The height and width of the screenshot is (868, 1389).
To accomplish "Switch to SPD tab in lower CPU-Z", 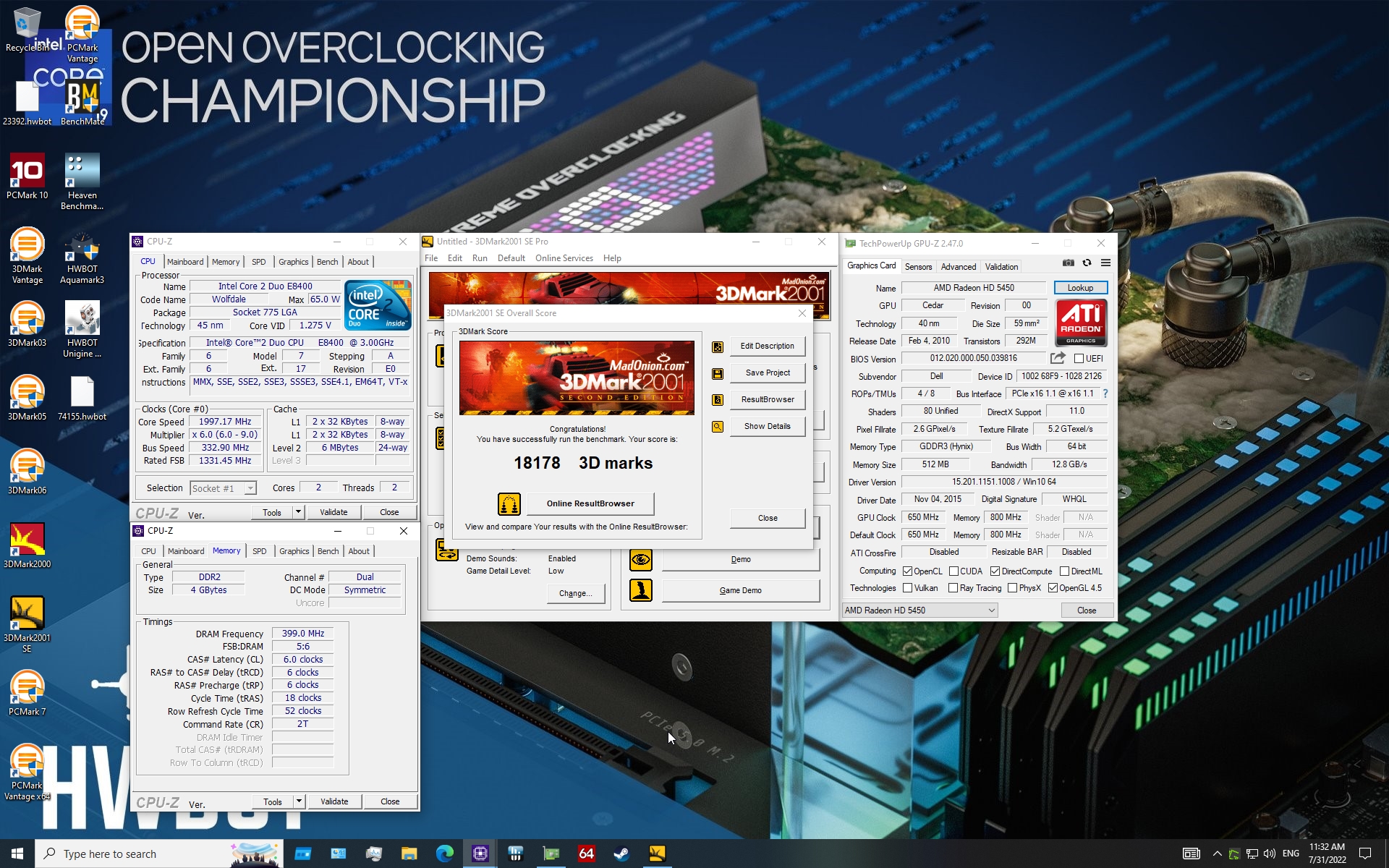I will click(x=259, y=551).
